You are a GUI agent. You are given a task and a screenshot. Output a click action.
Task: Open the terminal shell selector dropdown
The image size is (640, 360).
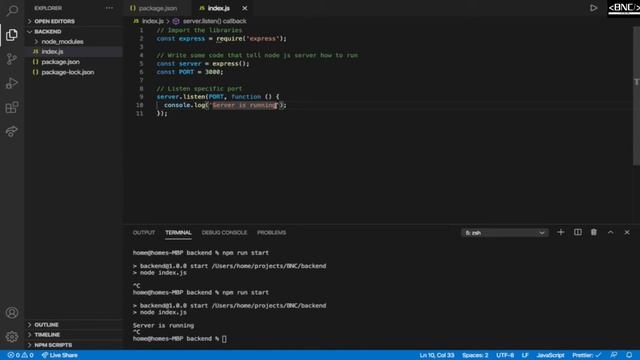(504, 233)
